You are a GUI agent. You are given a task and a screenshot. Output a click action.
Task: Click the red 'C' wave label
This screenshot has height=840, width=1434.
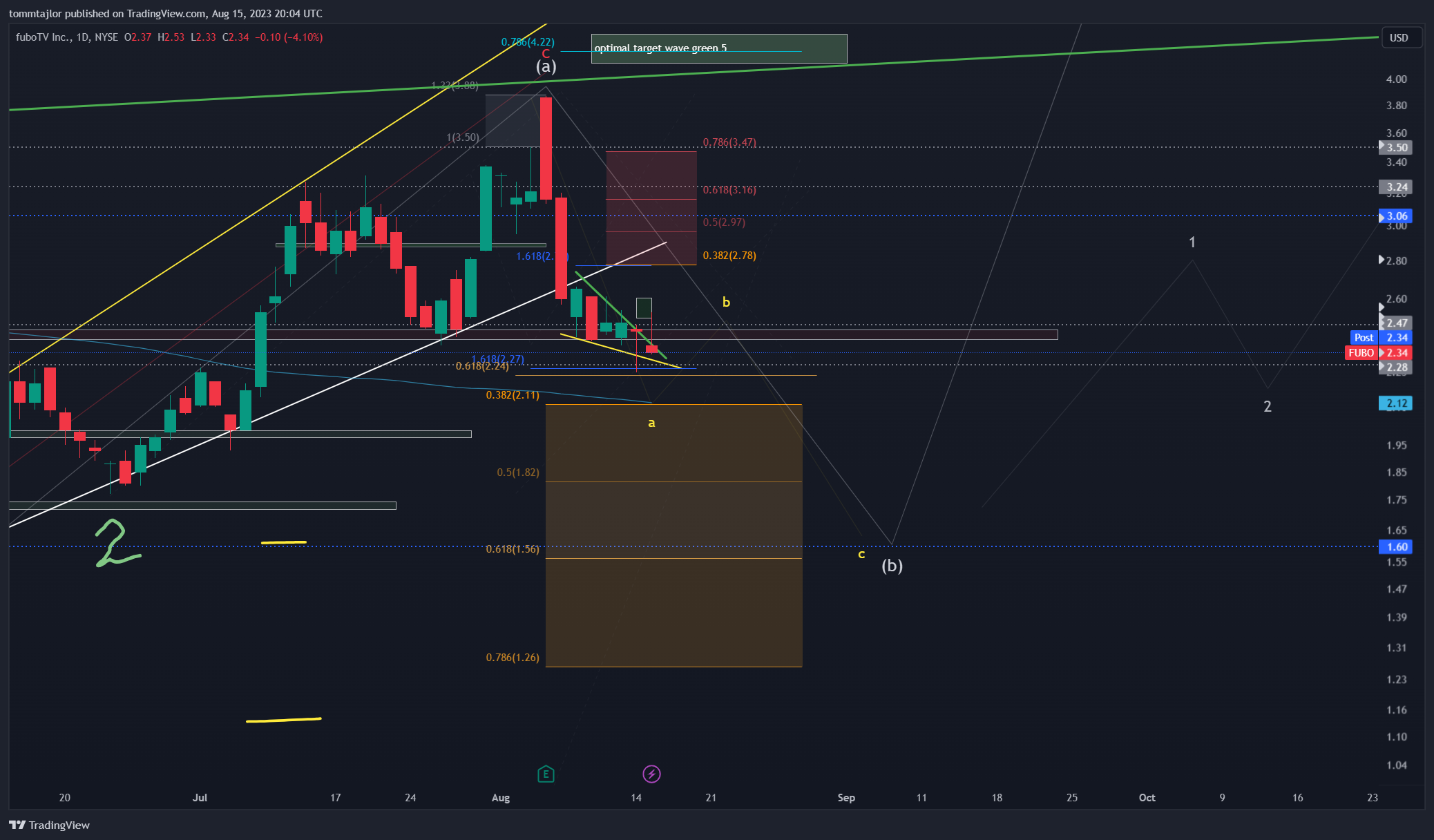tap(546, 54)
